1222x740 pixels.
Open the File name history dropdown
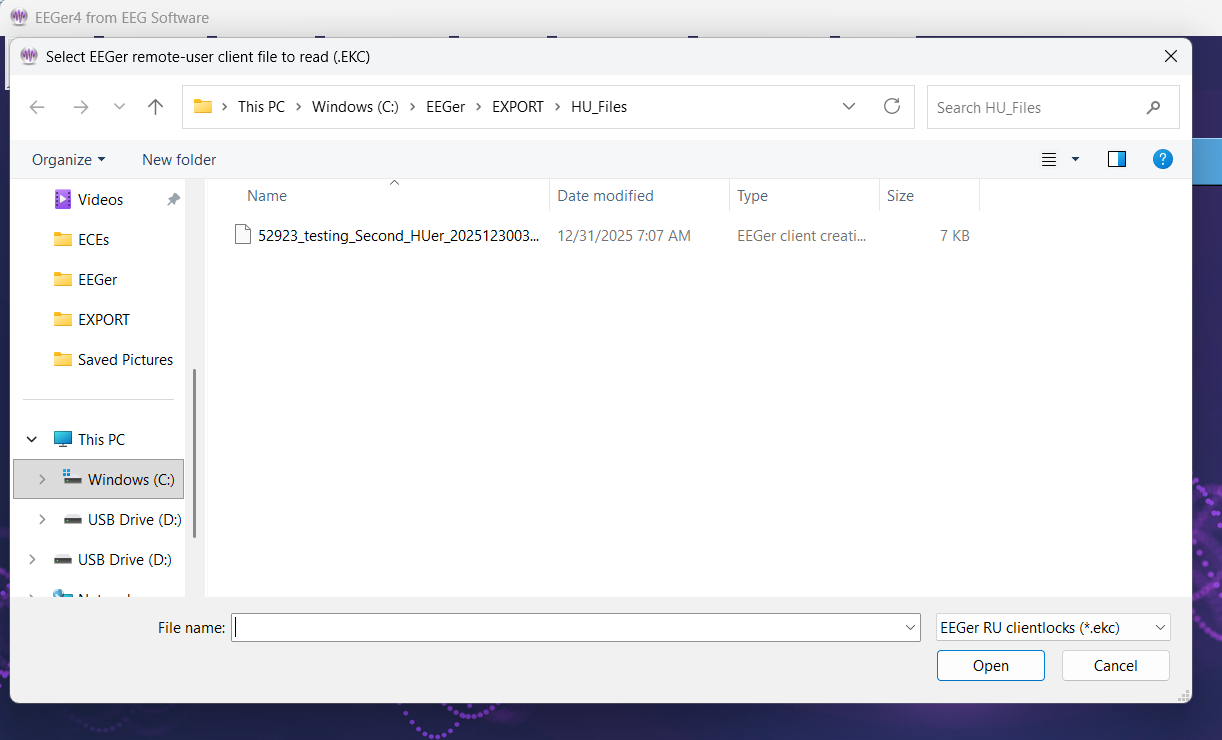(911, 627)
